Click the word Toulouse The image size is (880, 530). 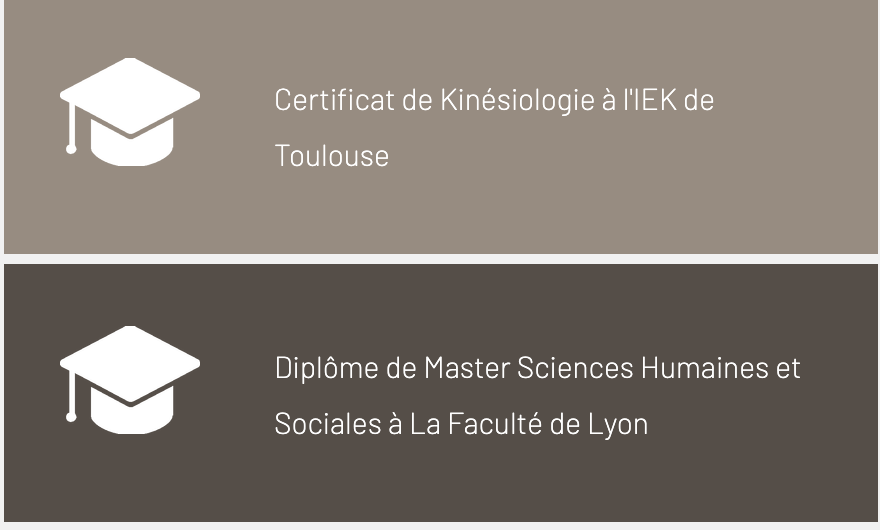(332, 156)
